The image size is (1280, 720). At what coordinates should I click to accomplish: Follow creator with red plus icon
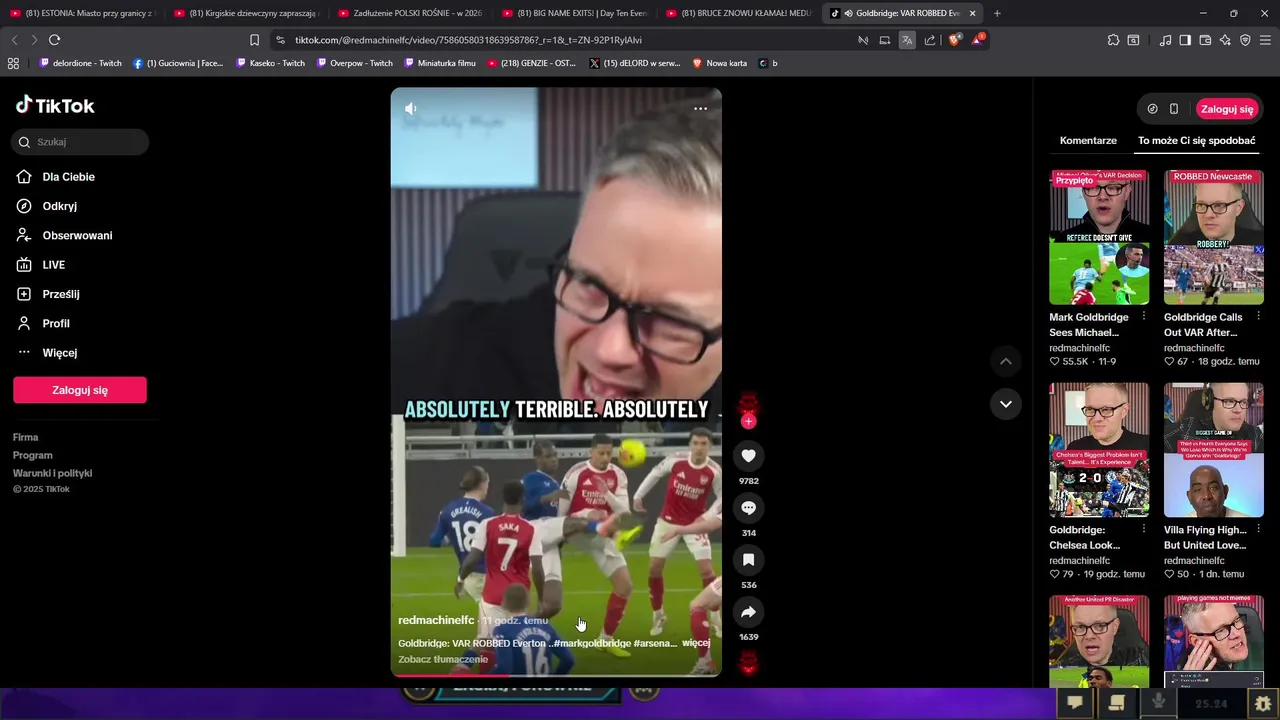(748, 421)
